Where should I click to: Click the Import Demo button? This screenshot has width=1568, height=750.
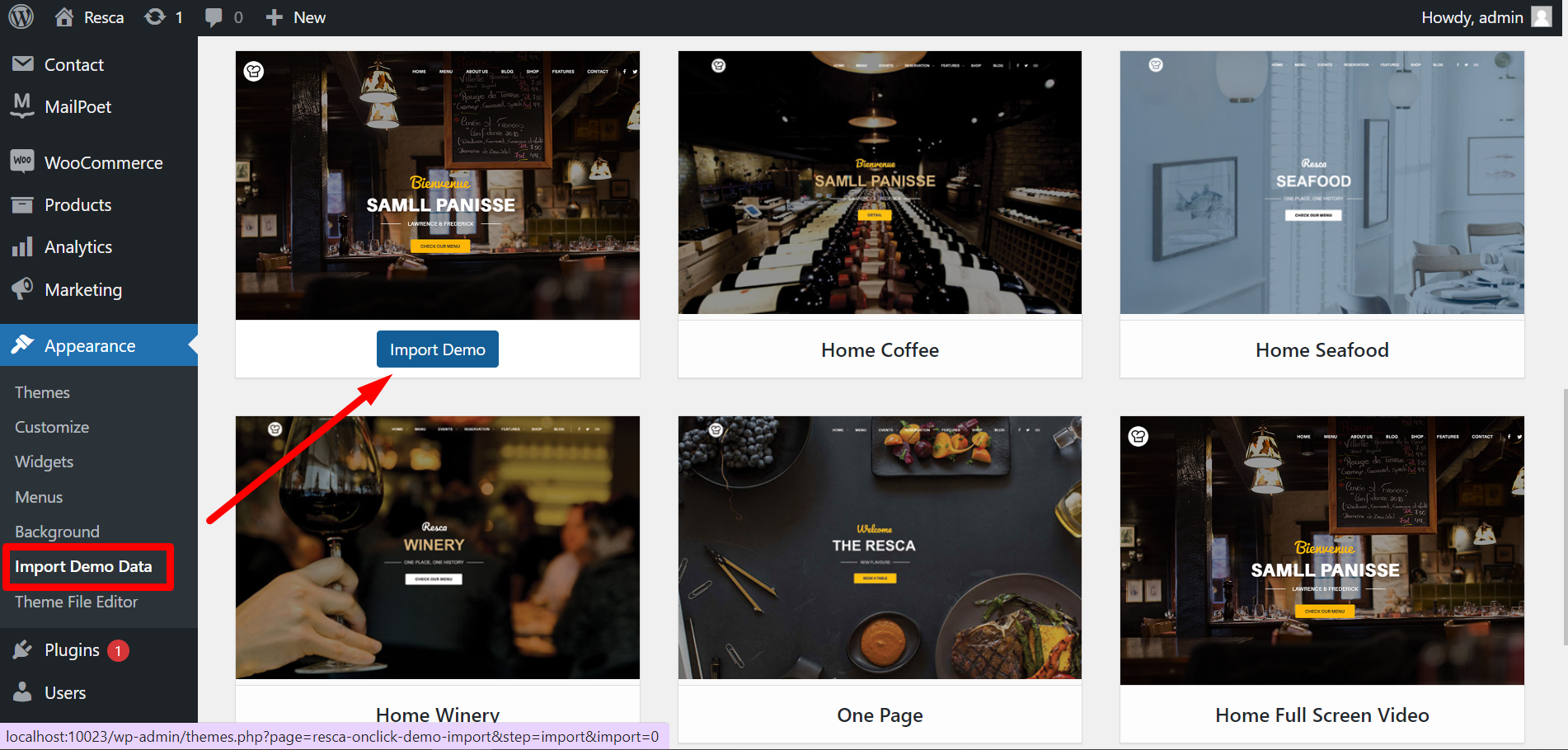click(438, 349)
